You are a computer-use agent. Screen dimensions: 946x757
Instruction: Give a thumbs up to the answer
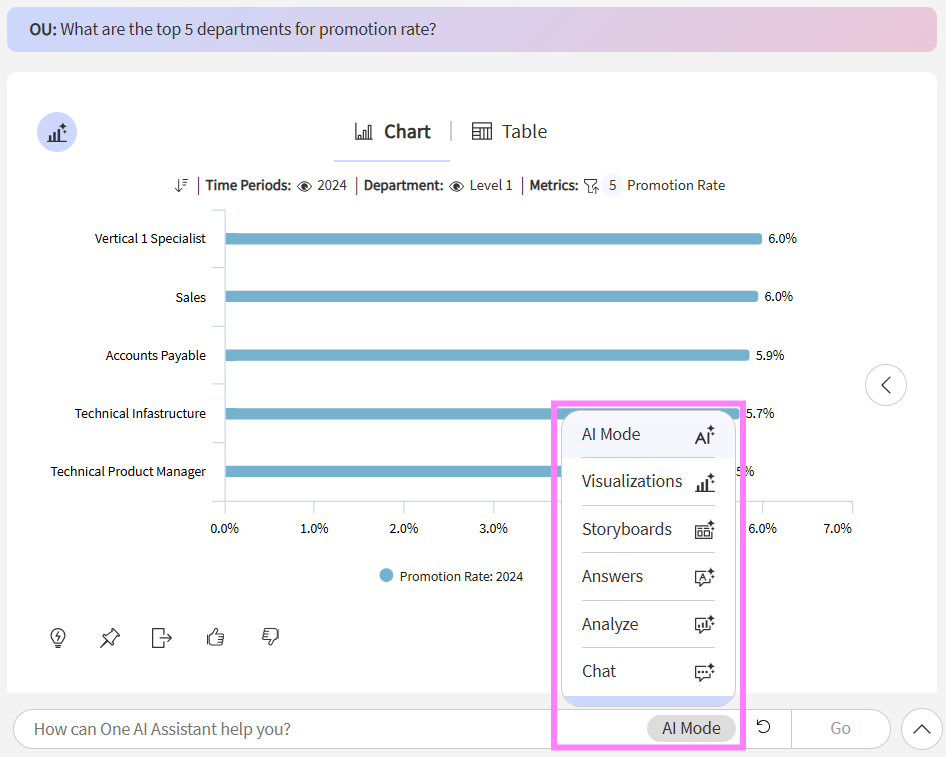(x=215, y=637)
